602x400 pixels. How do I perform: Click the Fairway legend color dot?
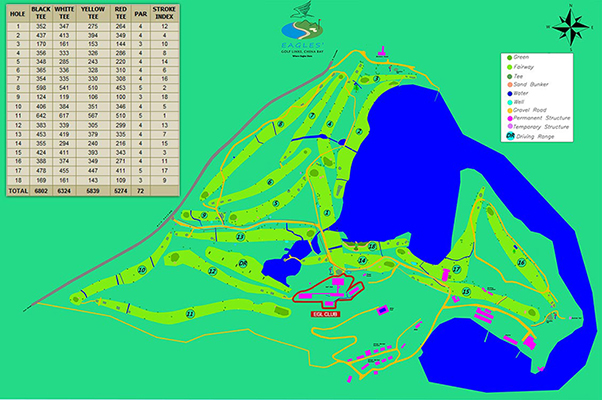point(508,68)
